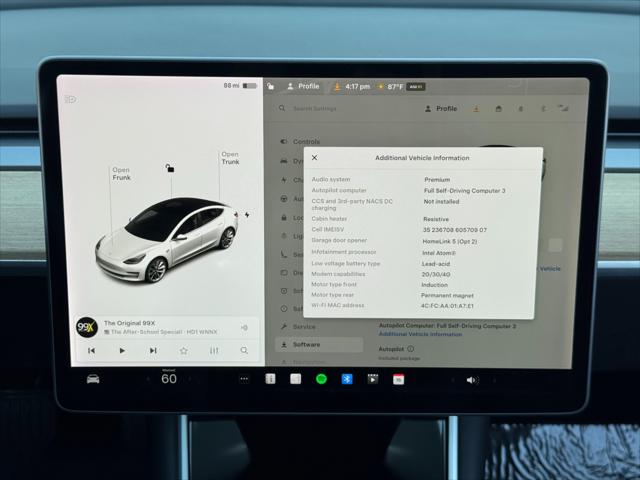Screen dimensions: 640x480
Task: Tap Open Trunk
Action: pyautogui.click(x=230, y=158)
